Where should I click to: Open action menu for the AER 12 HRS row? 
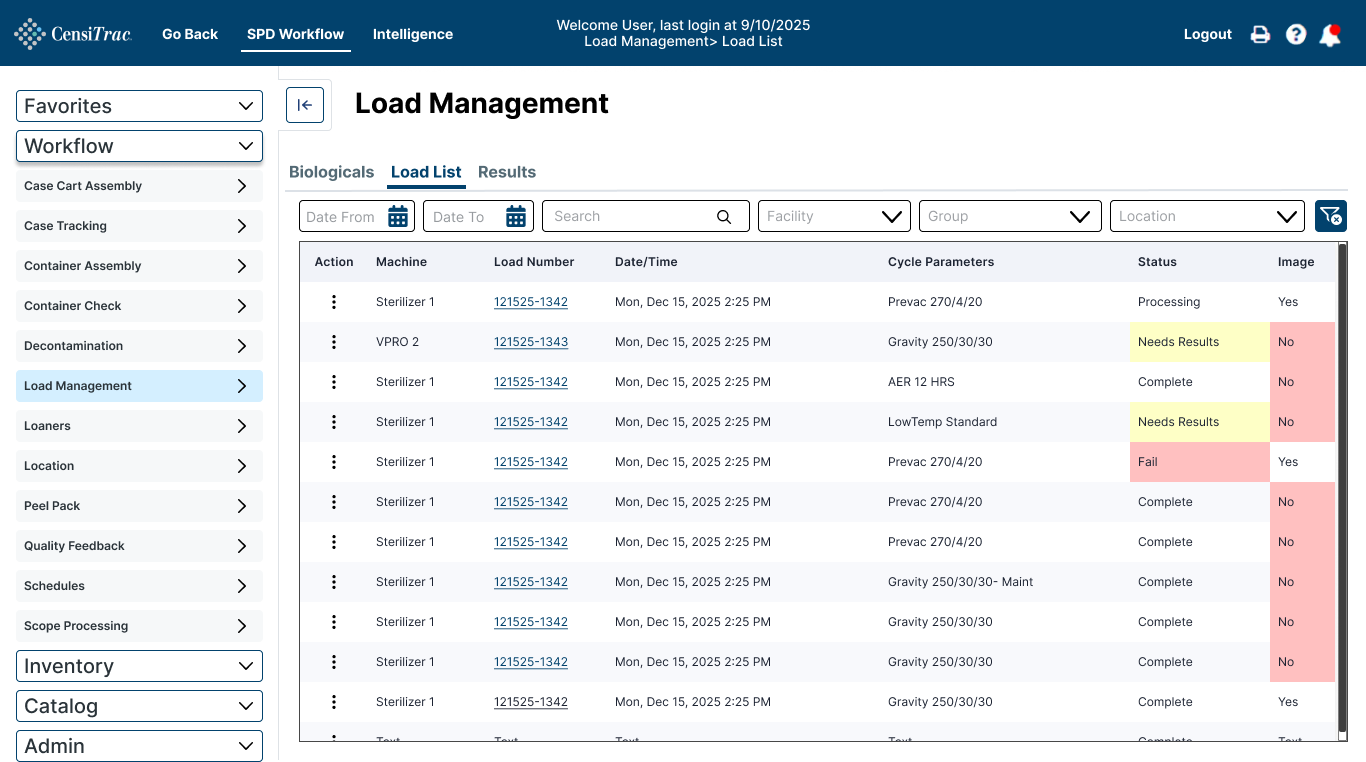pos(334,382)
